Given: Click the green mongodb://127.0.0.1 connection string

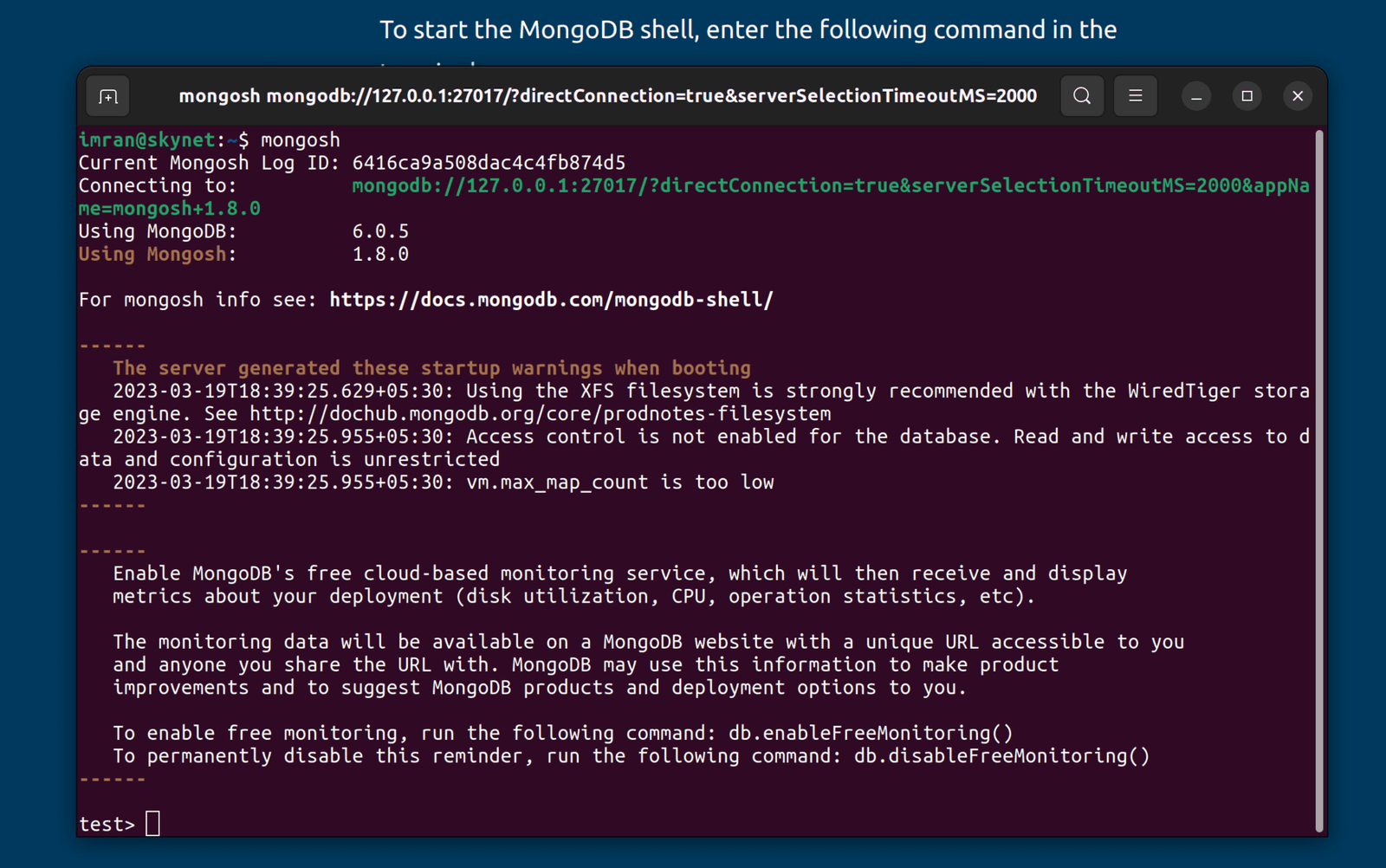Looking at the screenshot, I should pyautogui.click(x=830, y=186).
